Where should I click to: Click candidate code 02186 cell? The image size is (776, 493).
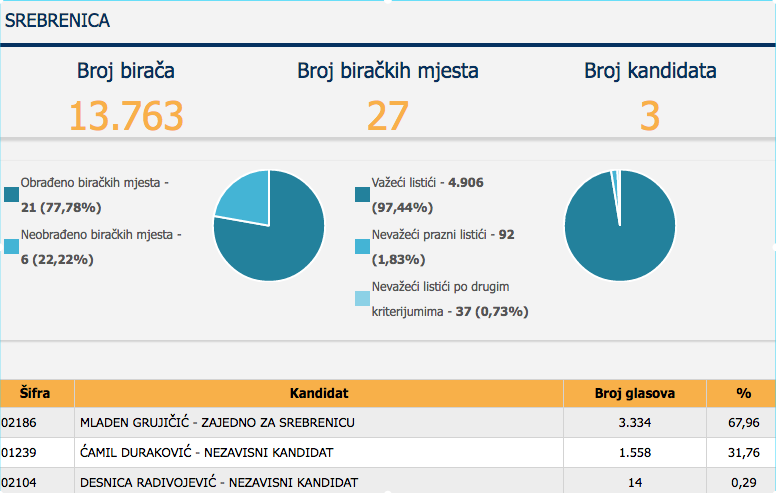coord(20,423)
